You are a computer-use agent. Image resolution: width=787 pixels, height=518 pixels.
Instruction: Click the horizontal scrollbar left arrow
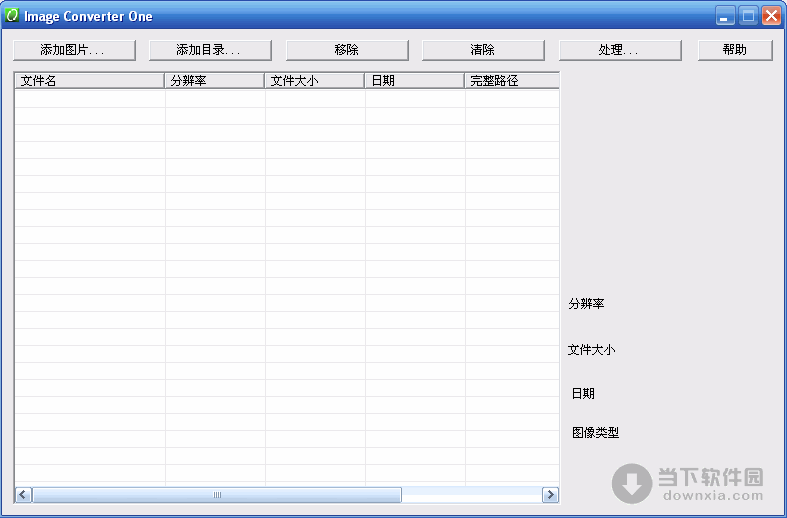[23, 495]
